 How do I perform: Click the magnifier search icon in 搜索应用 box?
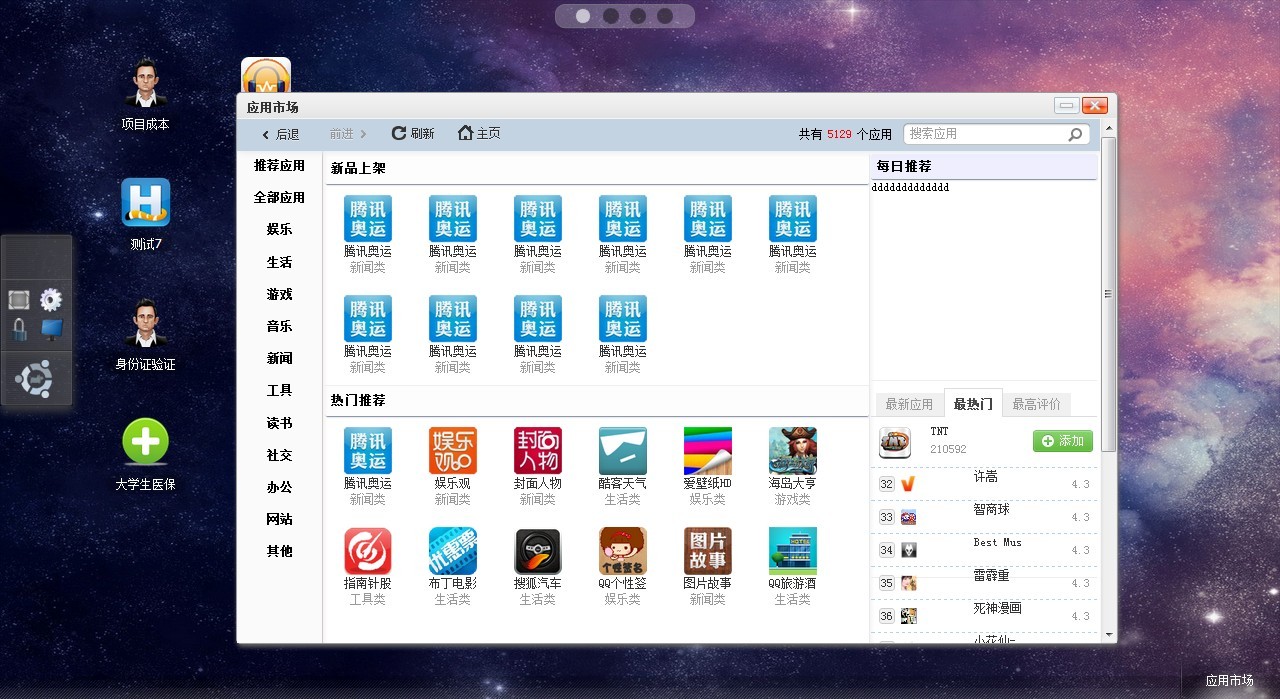click(x=1076, y=134)
